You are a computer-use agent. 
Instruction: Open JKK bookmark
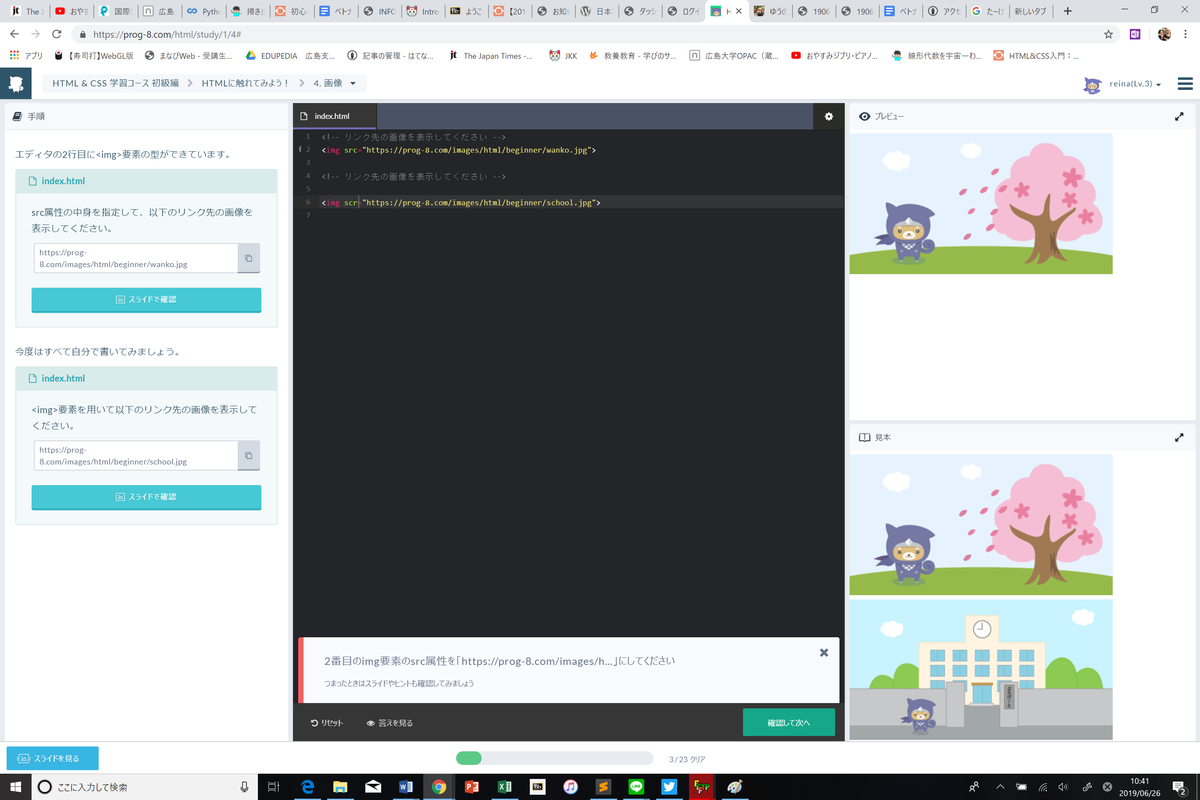point(564,56)
